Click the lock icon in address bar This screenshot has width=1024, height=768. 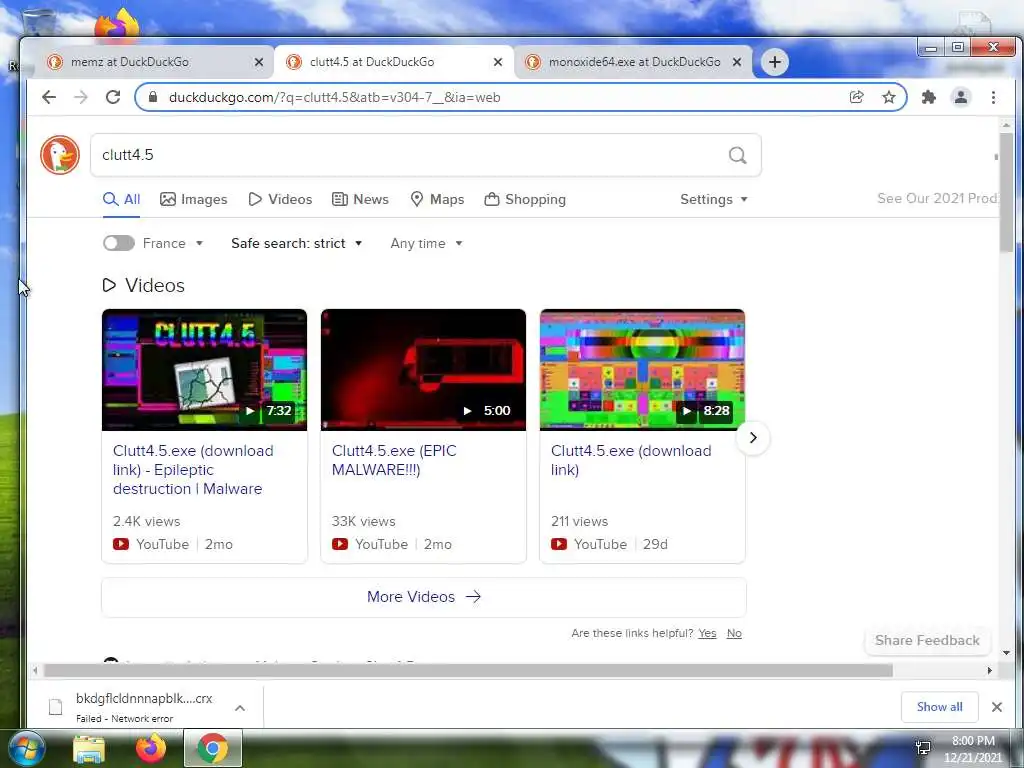point(153,97)
